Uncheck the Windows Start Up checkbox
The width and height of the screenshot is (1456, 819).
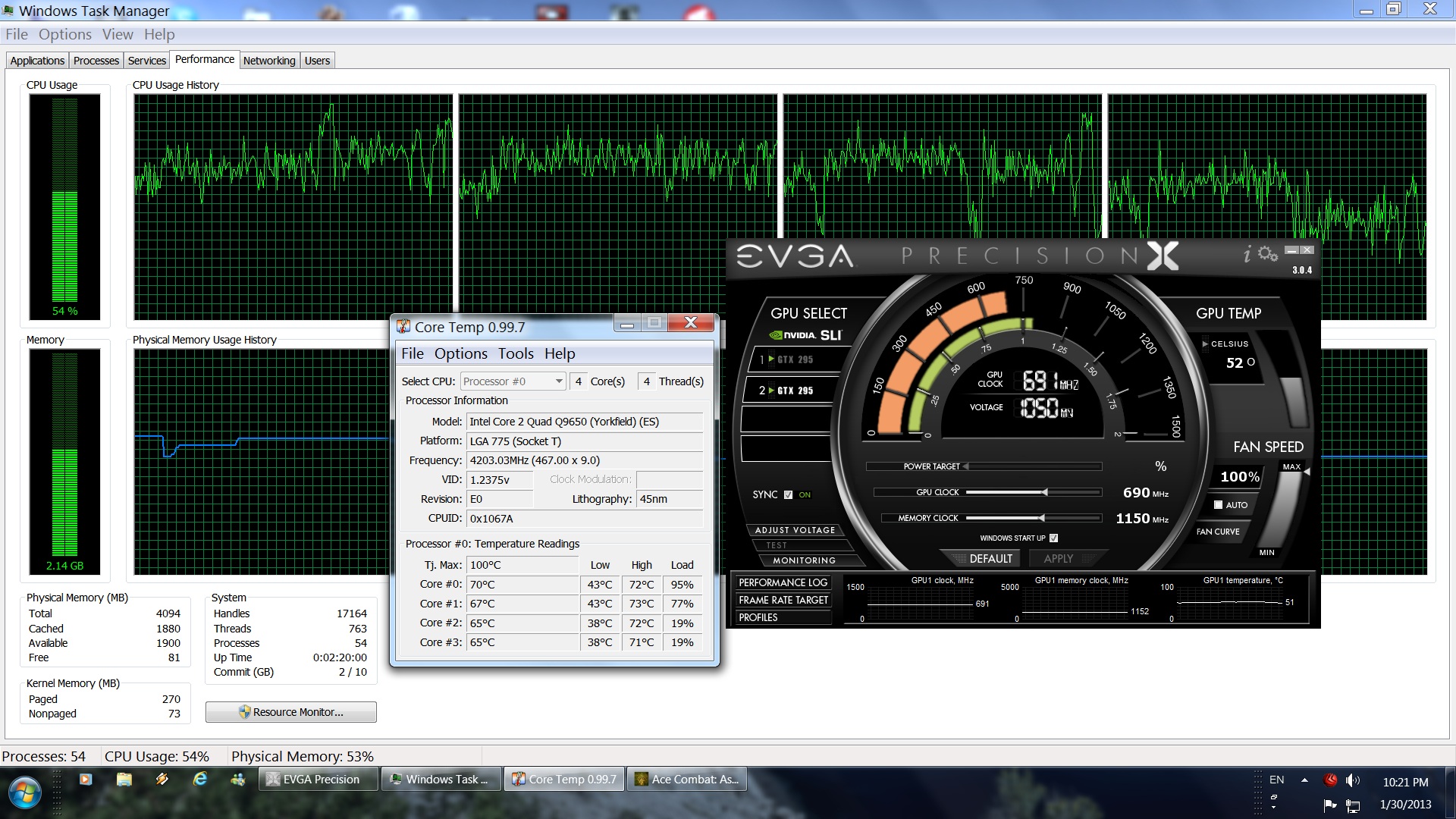pyautogui.click(x=1053, y=538)
